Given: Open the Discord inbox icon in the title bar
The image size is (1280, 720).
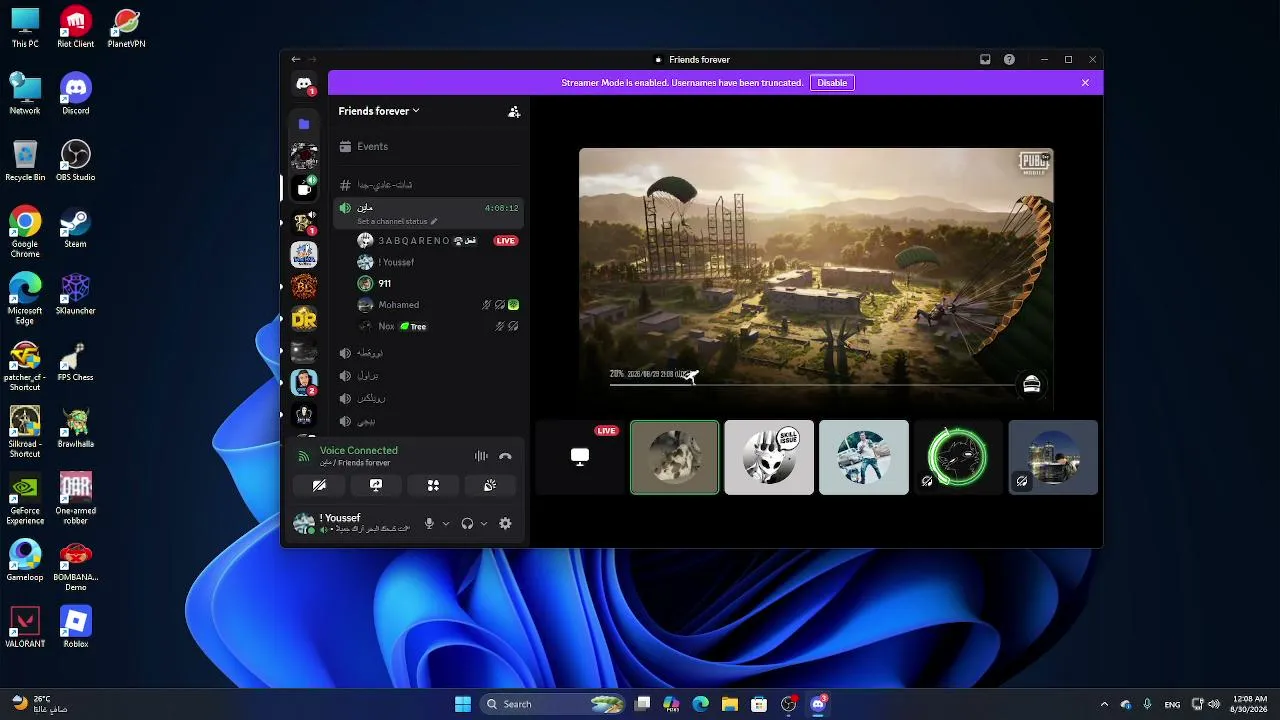Looking at the screenshot, I should click(985, 60).
